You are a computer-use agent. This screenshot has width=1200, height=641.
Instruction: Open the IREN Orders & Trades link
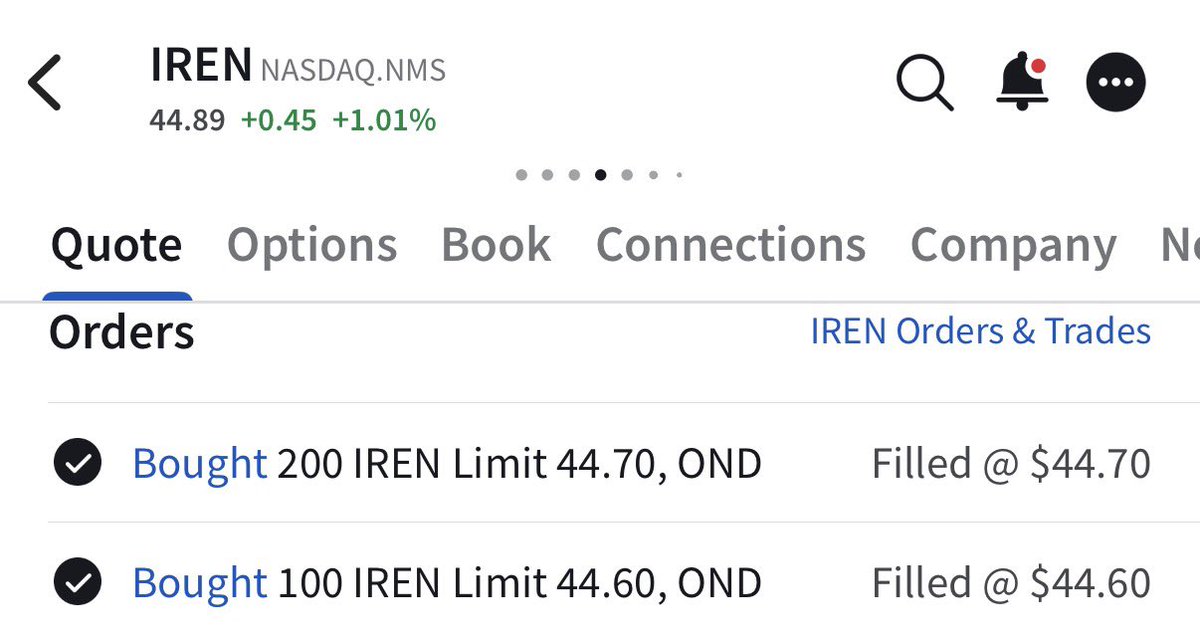980,331
